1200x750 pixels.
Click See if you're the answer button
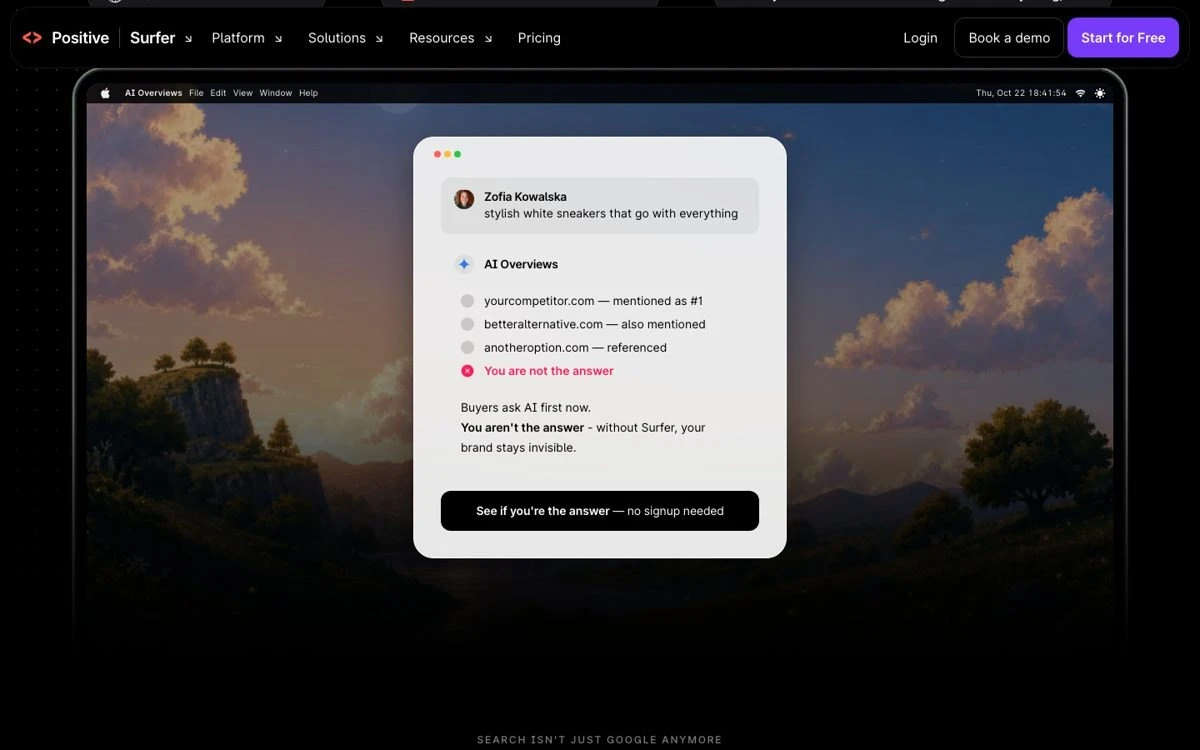(x=600, y=511)
